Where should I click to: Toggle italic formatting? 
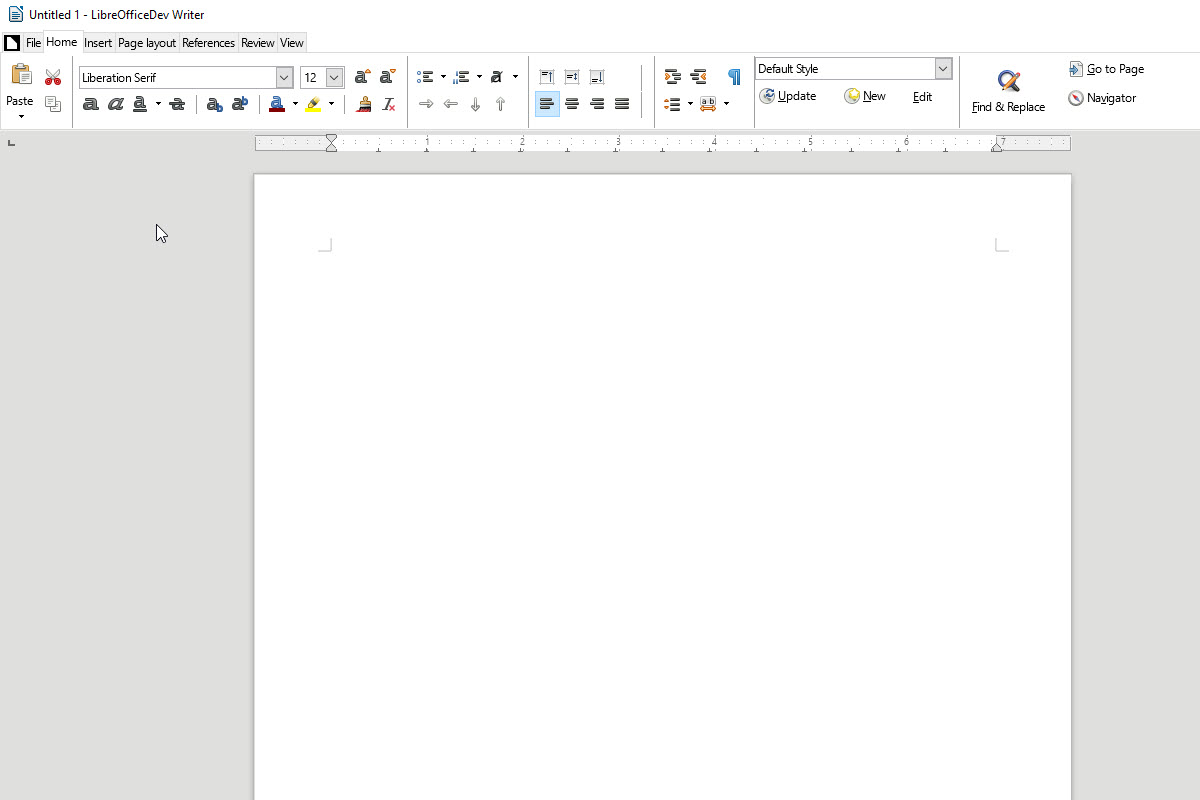click(116, 103)
